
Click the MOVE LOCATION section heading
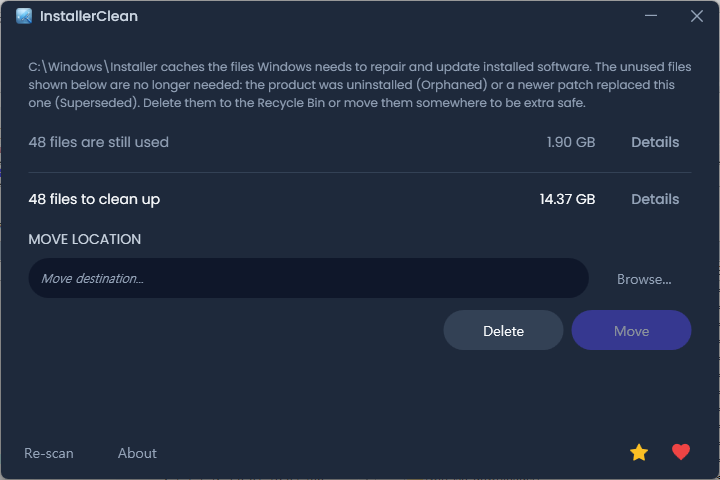click(x=84, y=239)
